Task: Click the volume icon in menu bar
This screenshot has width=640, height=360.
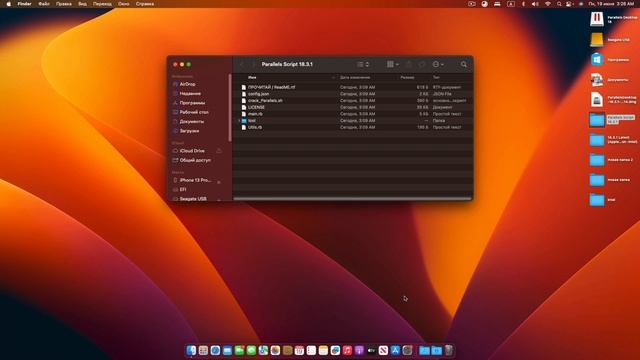Action: pos(535,4)
